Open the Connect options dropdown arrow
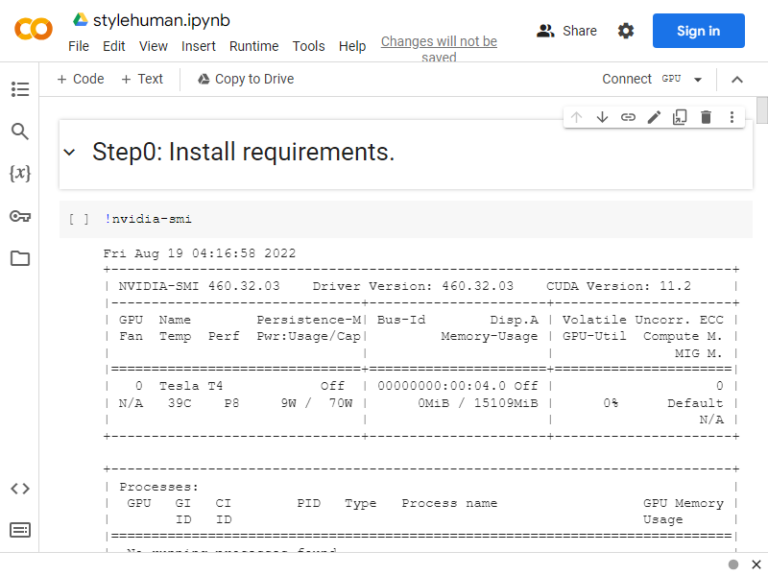768x576 pixels. [x=698, y=79]
